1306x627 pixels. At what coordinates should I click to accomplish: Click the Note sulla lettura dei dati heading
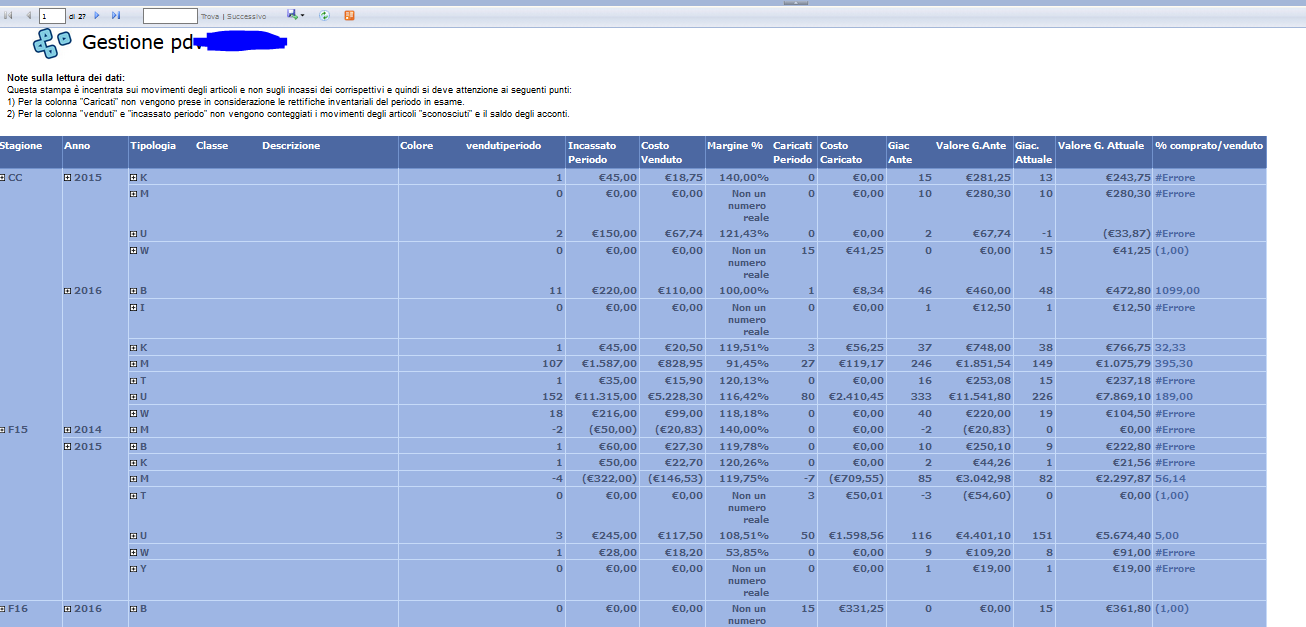pyautogui.click(x=66, y=78)
